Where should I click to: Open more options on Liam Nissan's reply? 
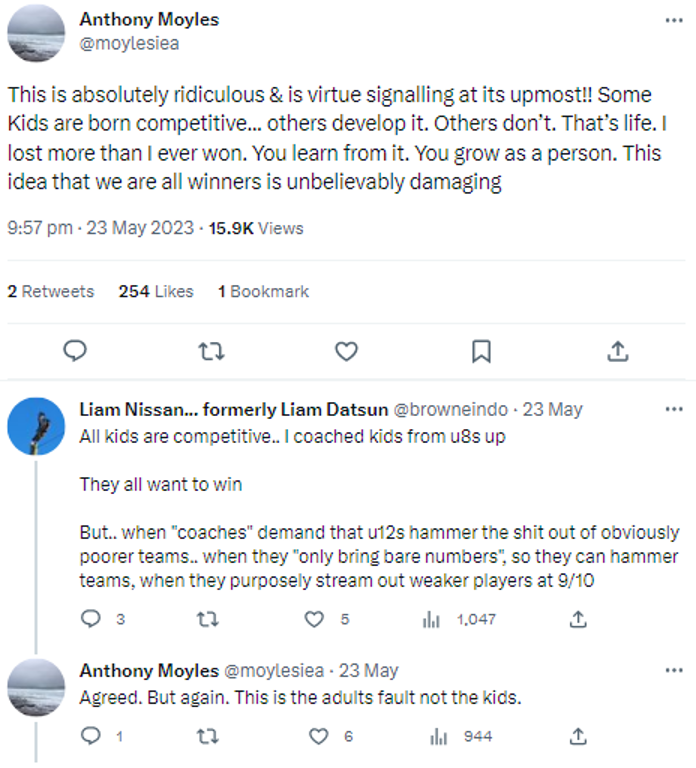pos(674,409)
